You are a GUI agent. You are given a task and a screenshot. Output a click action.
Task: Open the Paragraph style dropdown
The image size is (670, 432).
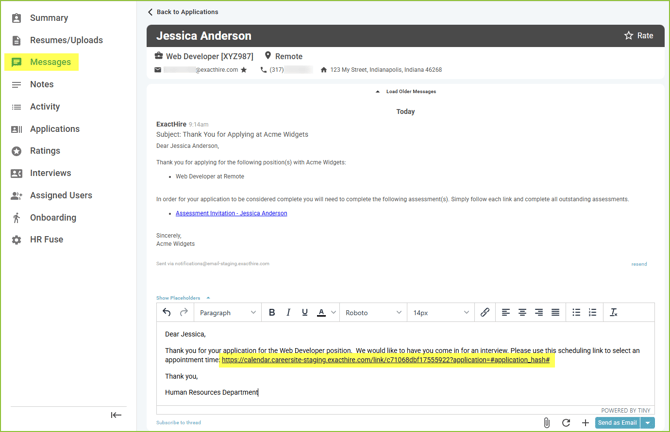click(227, 313)
